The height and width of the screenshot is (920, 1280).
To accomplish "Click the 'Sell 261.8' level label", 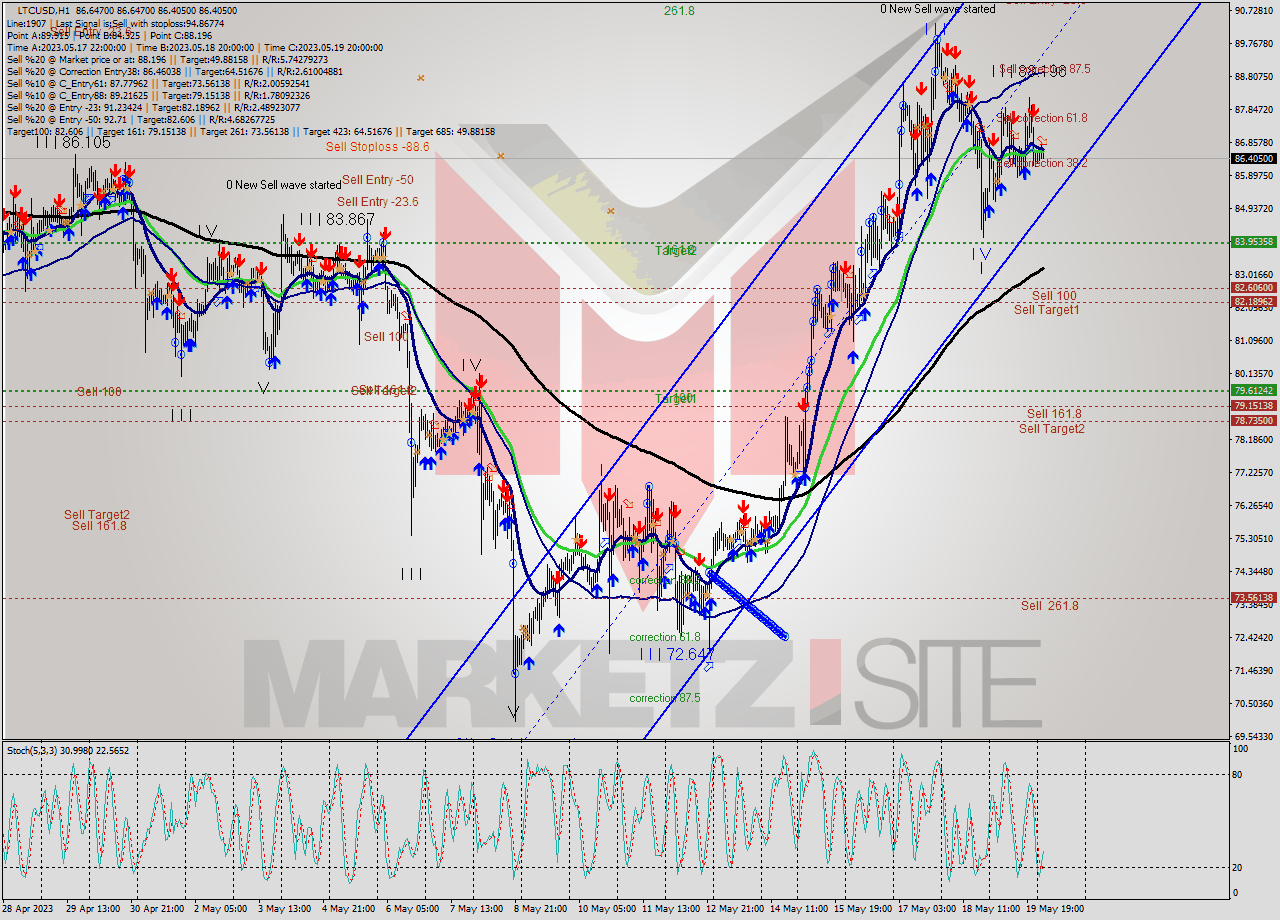I will coord(1050,606).
